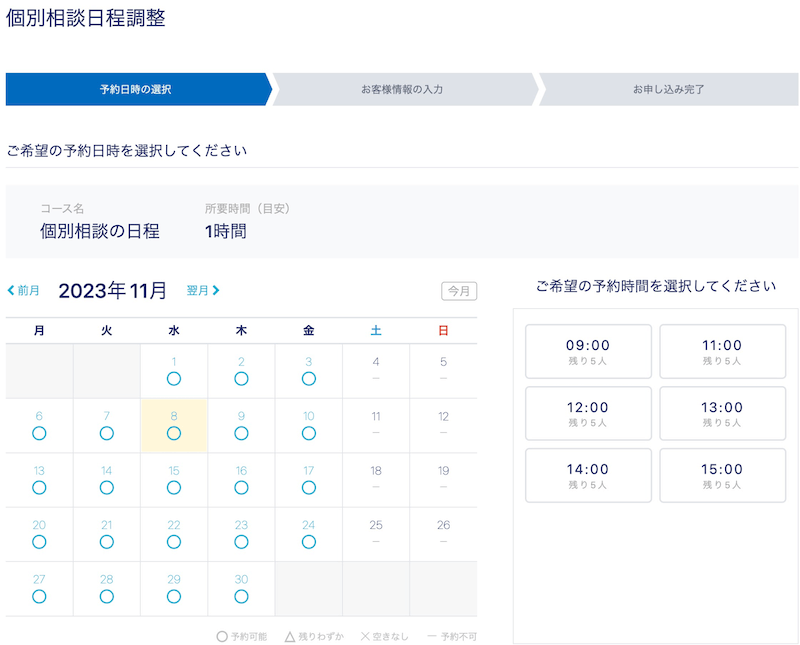This screenshot has width=800, height=645.
Task: Select the 14:00 time slot
Action: tap(588, 475)
